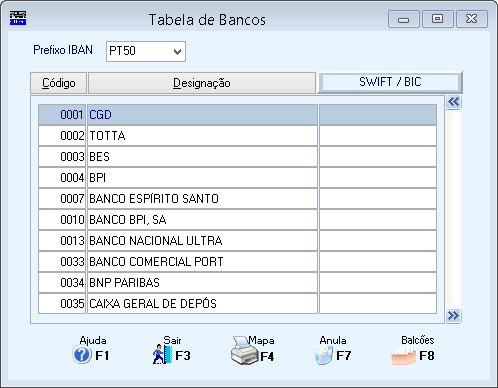The width and height of the screenshot is (498, 388).
Task: Jump to next records with double-right arrow
Action: pyautogui.click(x=453, y=315)
